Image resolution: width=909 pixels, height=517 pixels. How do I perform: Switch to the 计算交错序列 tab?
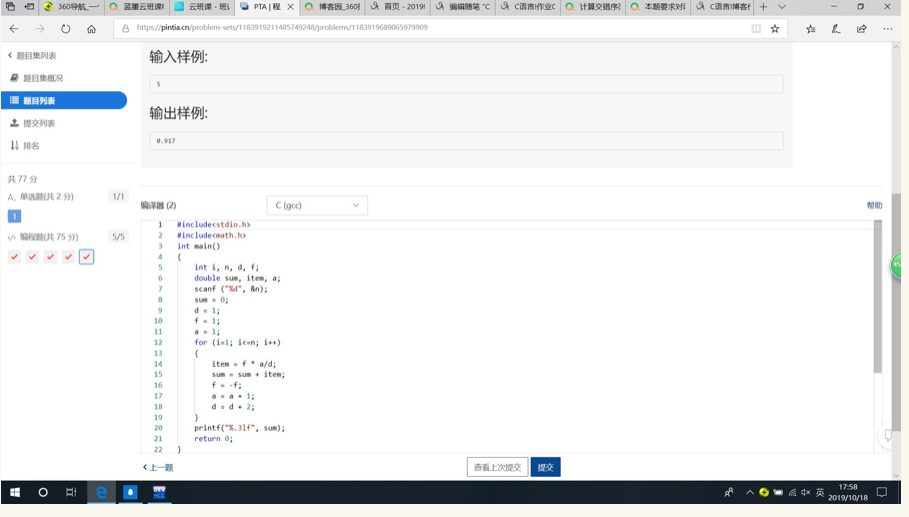click(594, 6)
